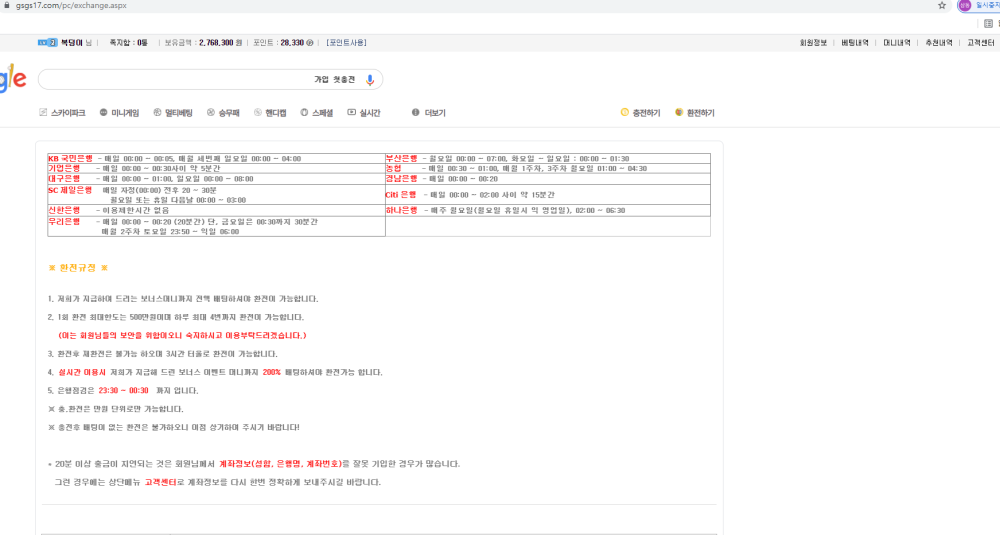Bookmark this page with the star icon
This screenshot has width=1000, height=535.
(941, 5)
